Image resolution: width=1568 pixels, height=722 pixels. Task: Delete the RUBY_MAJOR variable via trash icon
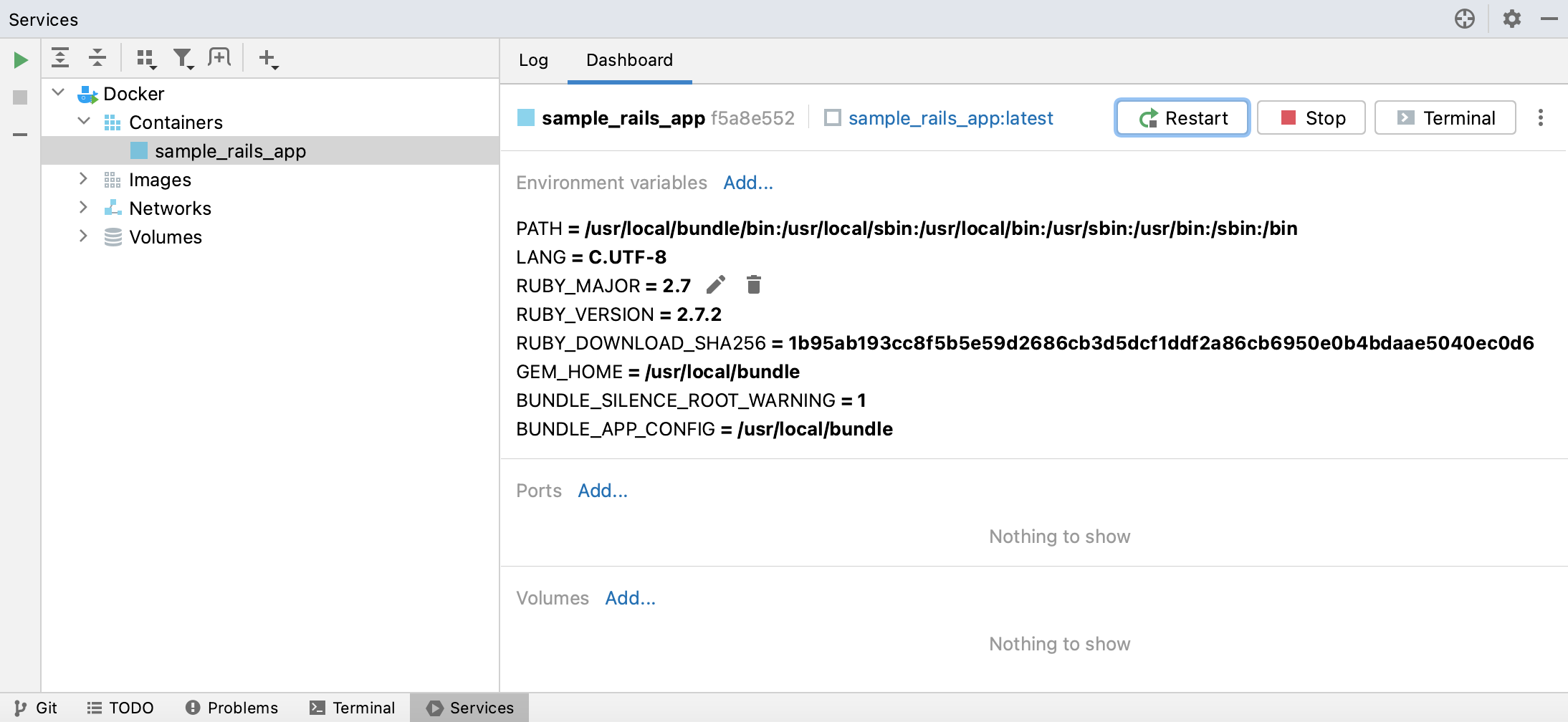point(753,284)
